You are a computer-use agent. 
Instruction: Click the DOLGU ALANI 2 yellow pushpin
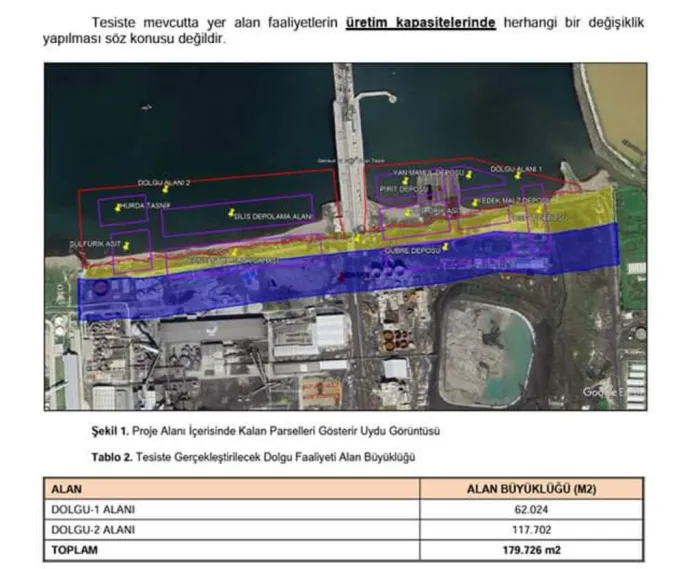coord(166,189)
